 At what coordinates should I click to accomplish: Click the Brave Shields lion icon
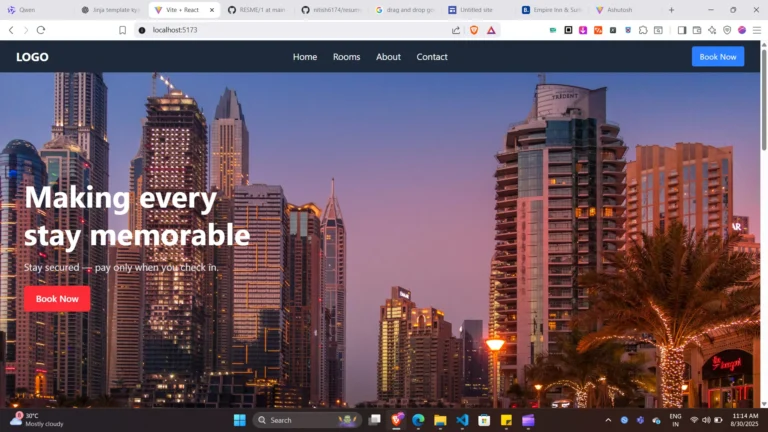(x=474, y=30)
